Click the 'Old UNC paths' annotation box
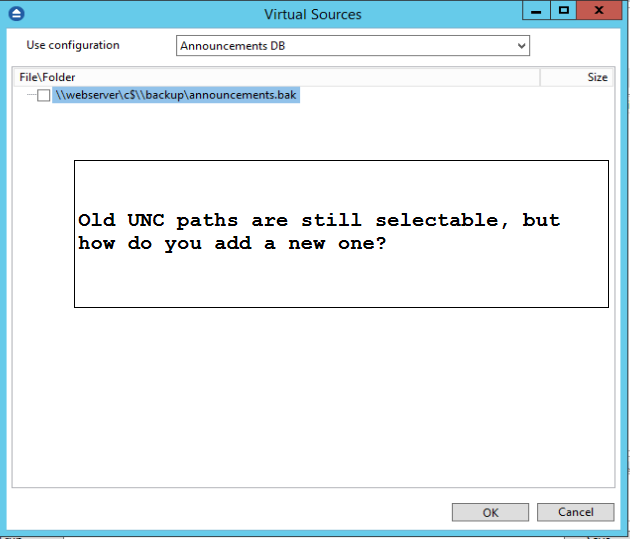Viewport: 630px width, 539px height. pos(341,234)
